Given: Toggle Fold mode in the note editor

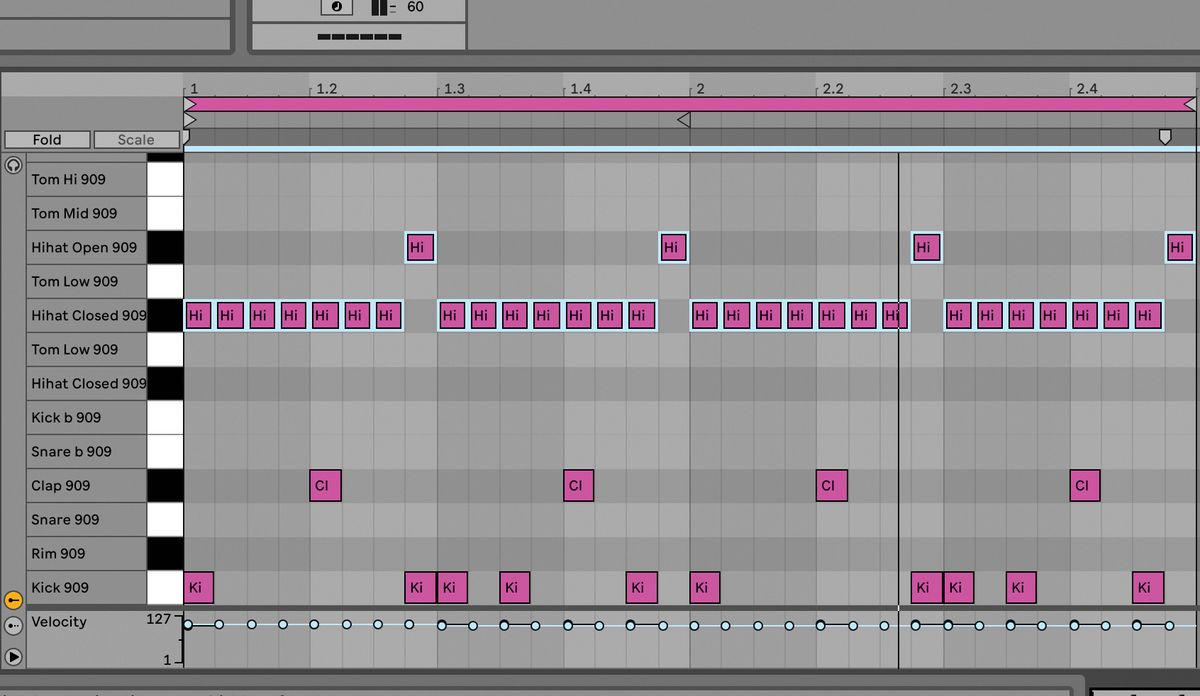Looking at the screenshot, I should point(47,139).
